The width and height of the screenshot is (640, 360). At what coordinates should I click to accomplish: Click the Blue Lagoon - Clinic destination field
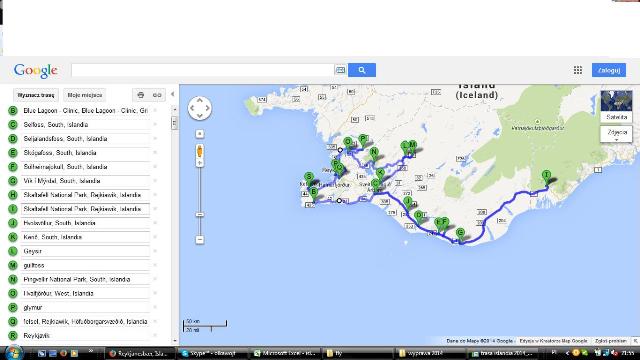[86, 111]
